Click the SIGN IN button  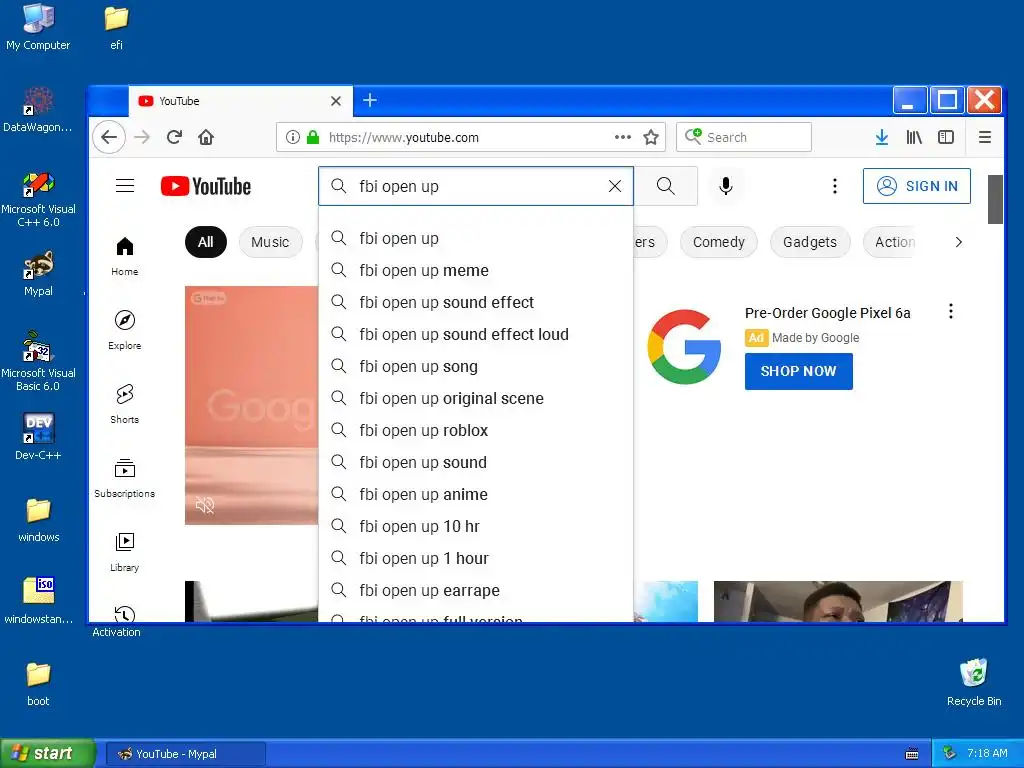click(917, 186)
